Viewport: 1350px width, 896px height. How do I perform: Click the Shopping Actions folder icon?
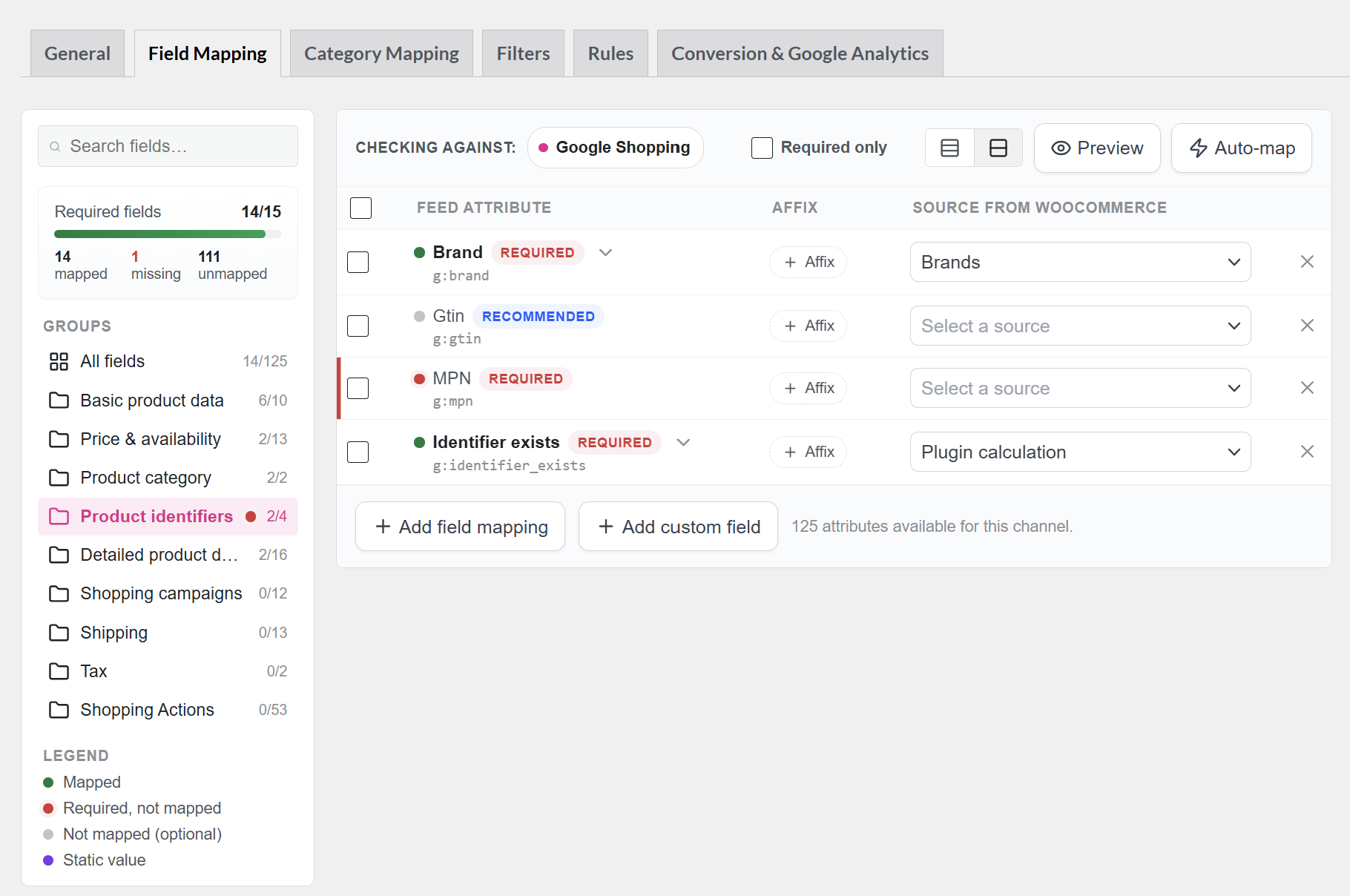(x=59, y=710)
